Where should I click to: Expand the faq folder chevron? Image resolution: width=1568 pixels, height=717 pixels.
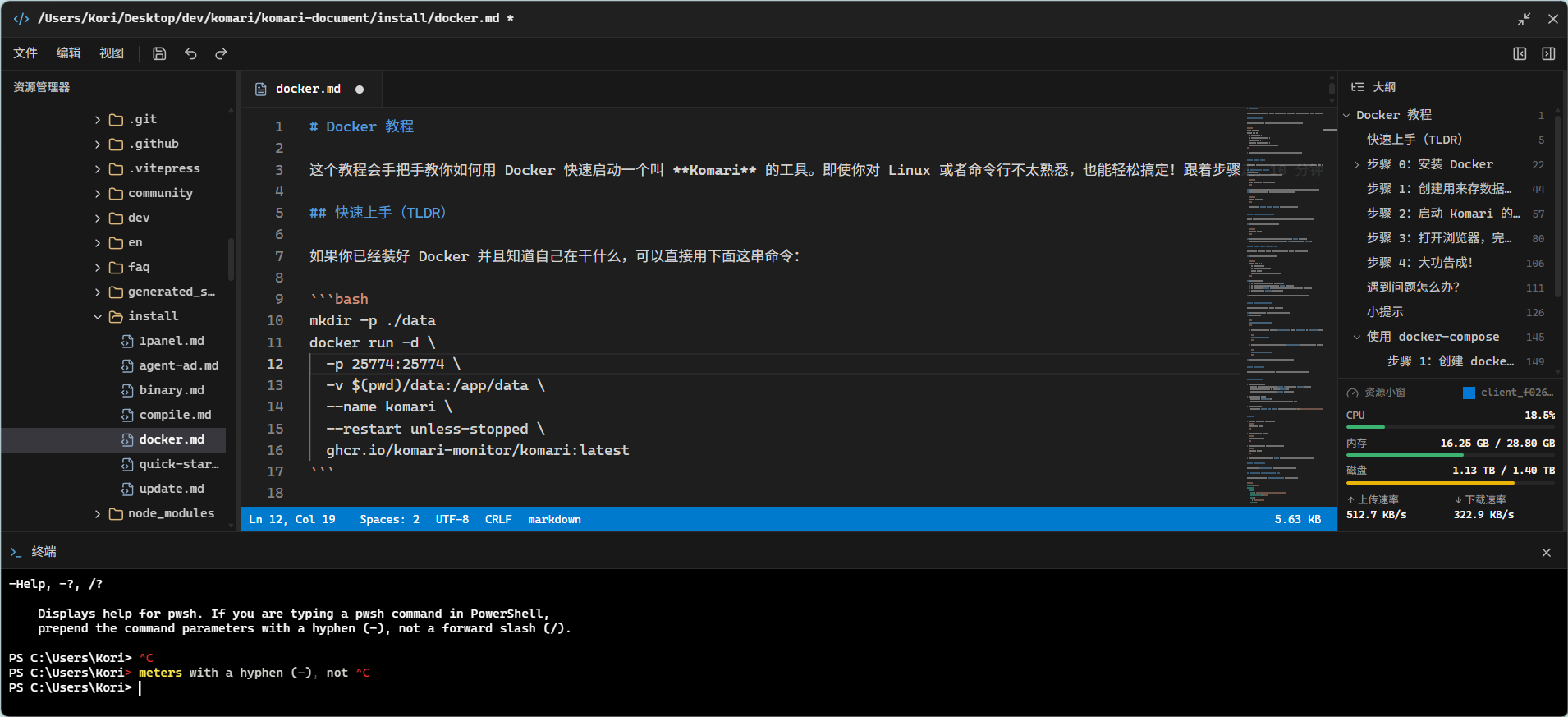(x=98, y=268)
